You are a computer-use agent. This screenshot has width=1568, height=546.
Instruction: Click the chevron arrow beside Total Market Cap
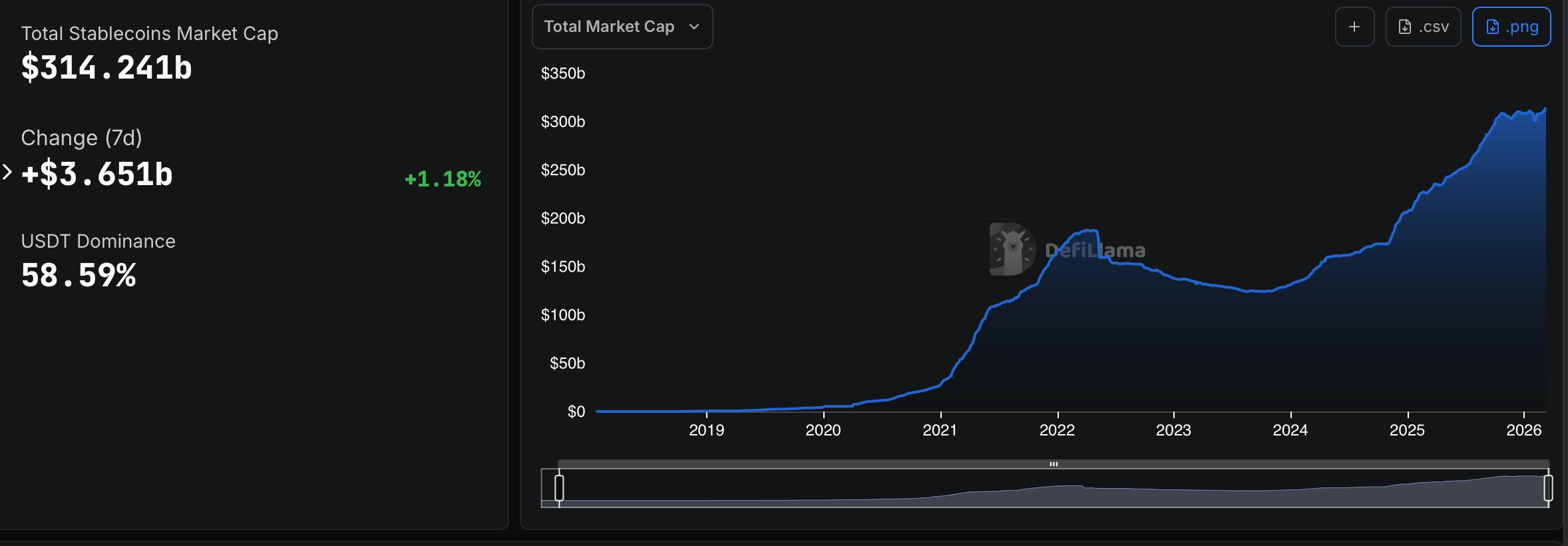click(x=694, y=27)
